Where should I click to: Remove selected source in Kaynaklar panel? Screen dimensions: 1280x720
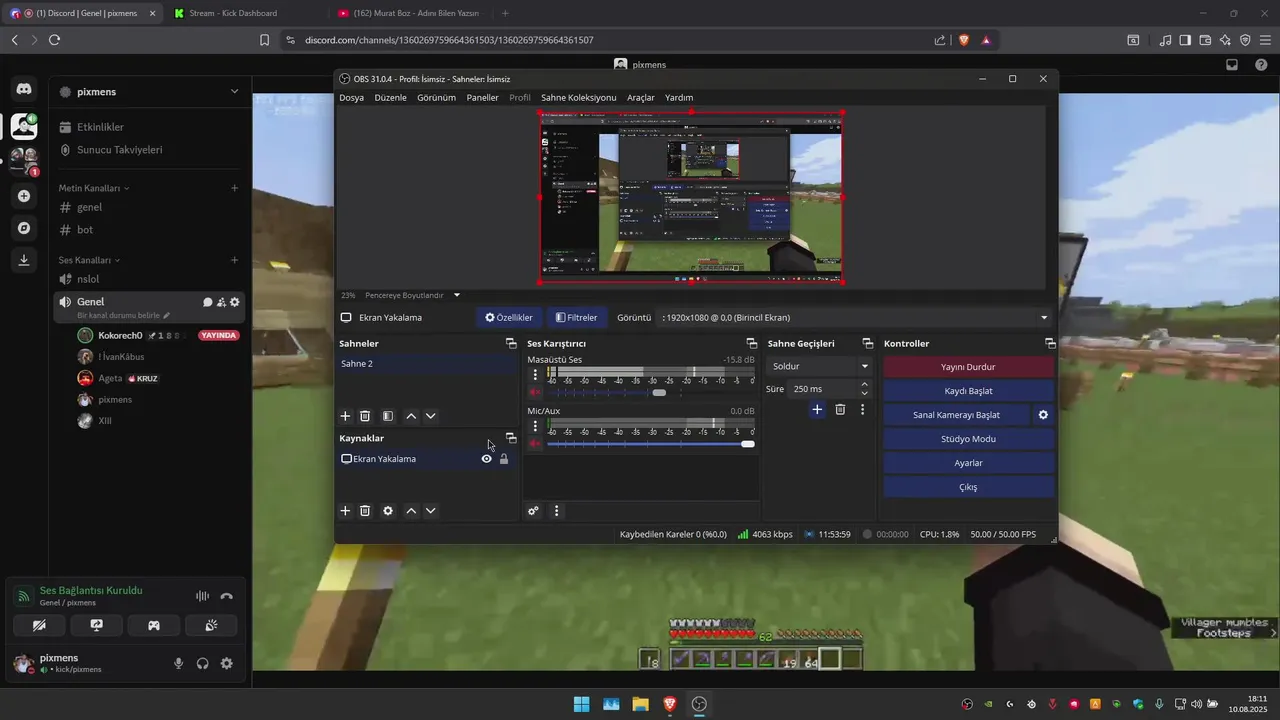(x=365, y=511)
